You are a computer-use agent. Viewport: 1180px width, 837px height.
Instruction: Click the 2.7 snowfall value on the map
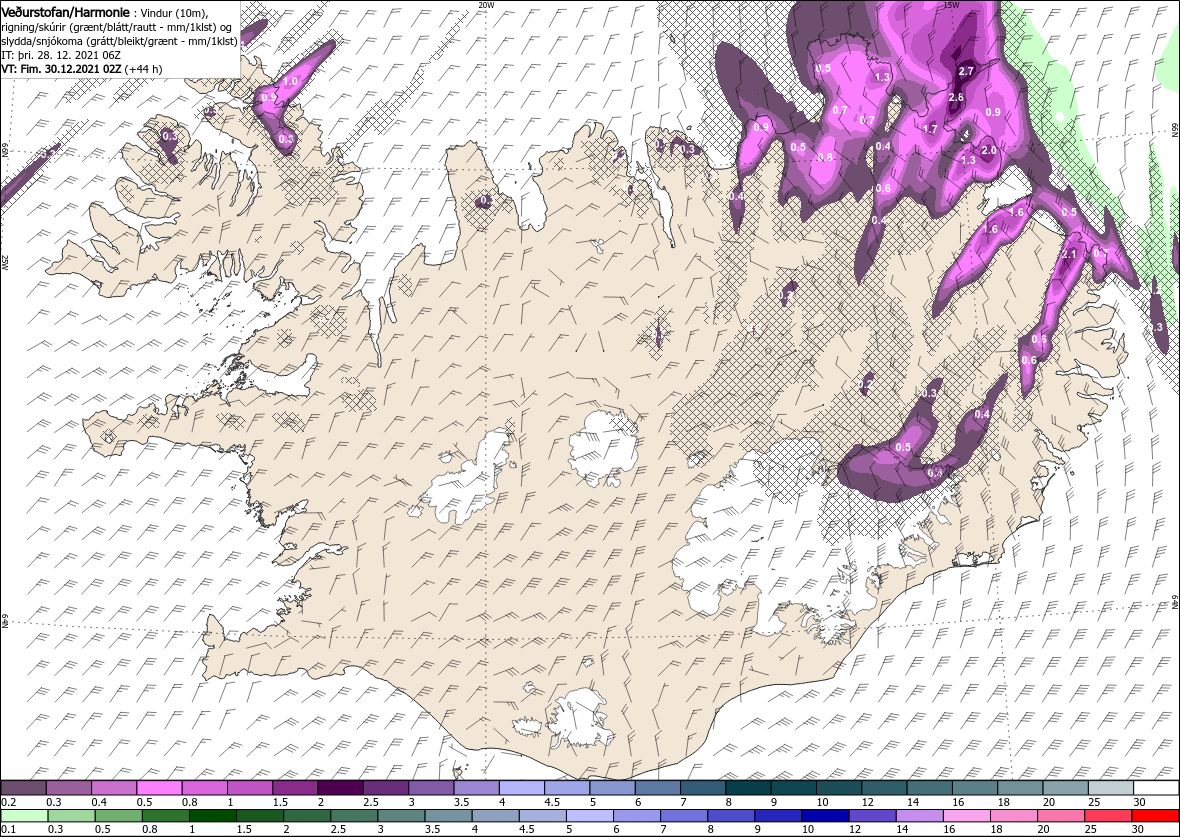coord(966,71)
